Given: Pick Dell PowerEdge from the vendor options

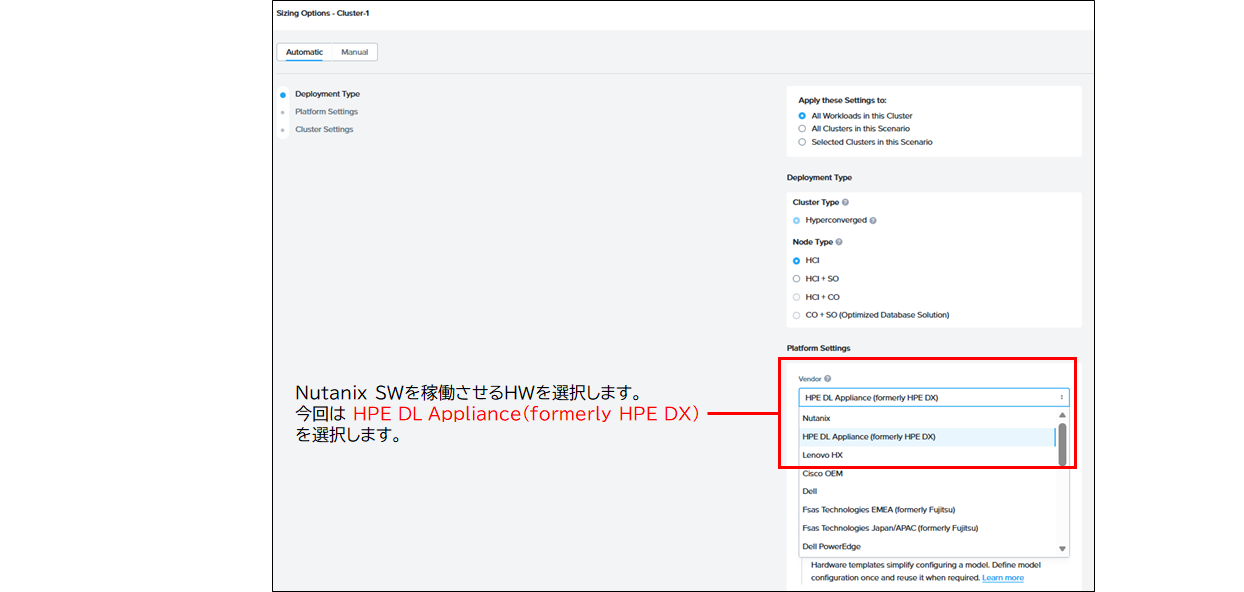Looking at the screenshot, I should [x=831, y=547].
